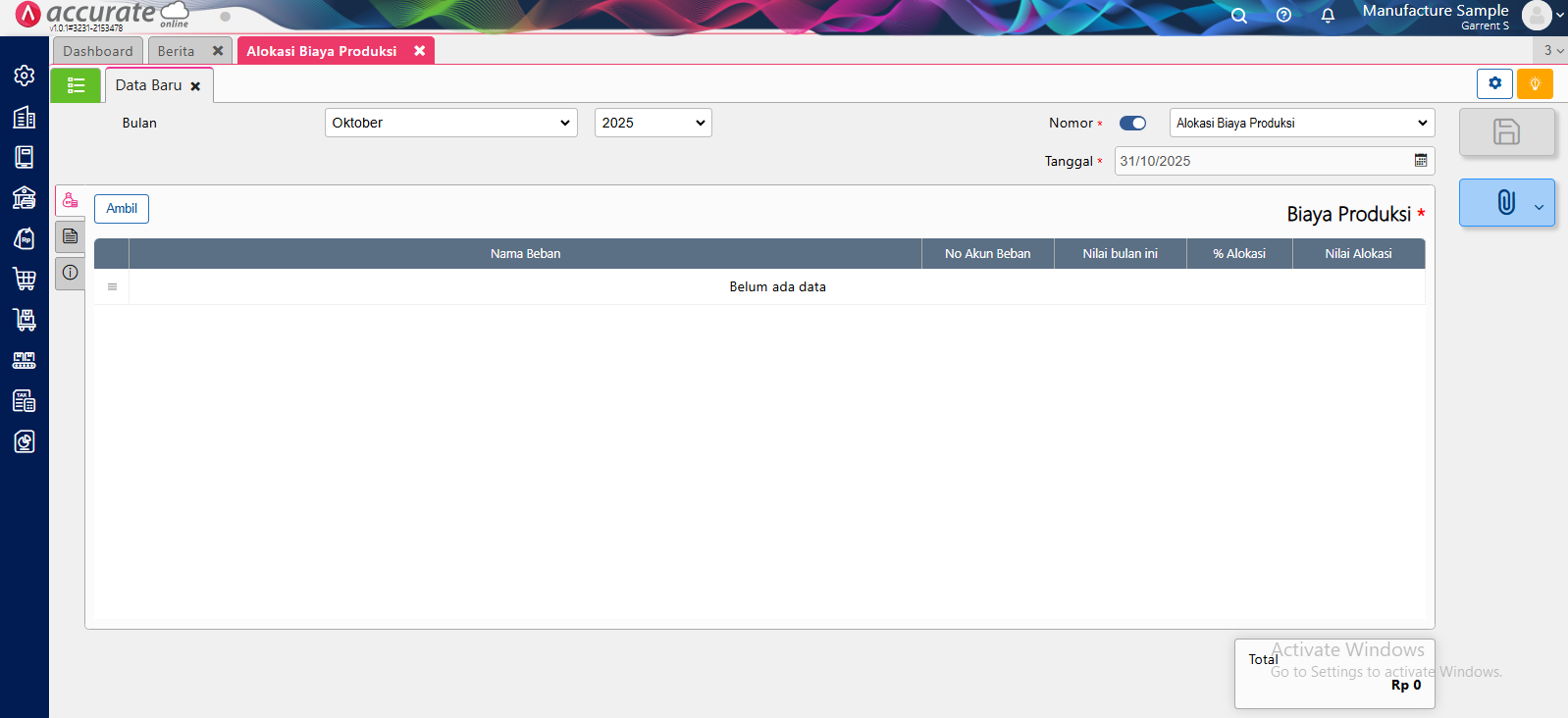The height and width of the screenshot is (718, 1568).
Task: Click the green list view button
Action: (76, 86)
